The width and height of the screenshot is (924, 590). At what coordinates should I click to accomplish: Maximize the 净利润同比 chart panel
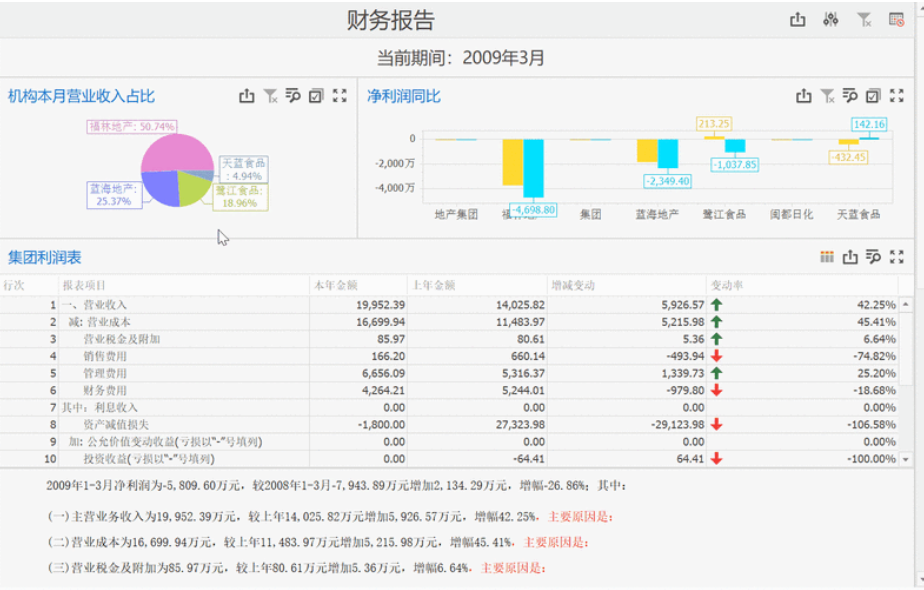pyautogui.click(x=897, y=95)
